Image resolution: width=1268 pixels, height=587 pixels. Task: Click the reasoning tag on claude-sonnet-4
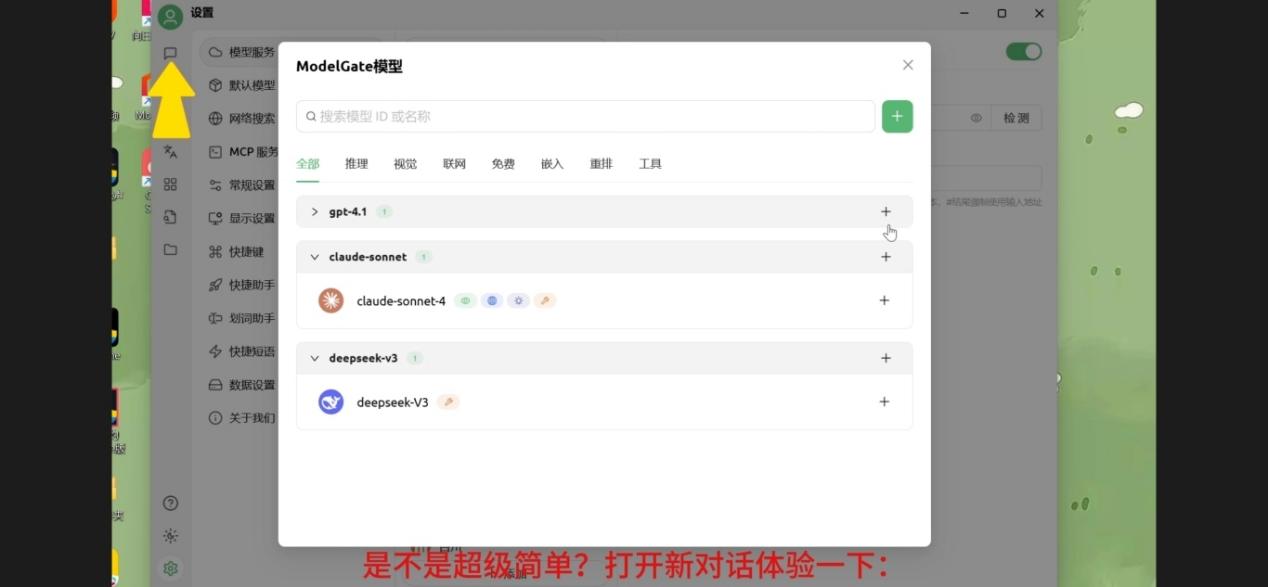click(518, 300)
